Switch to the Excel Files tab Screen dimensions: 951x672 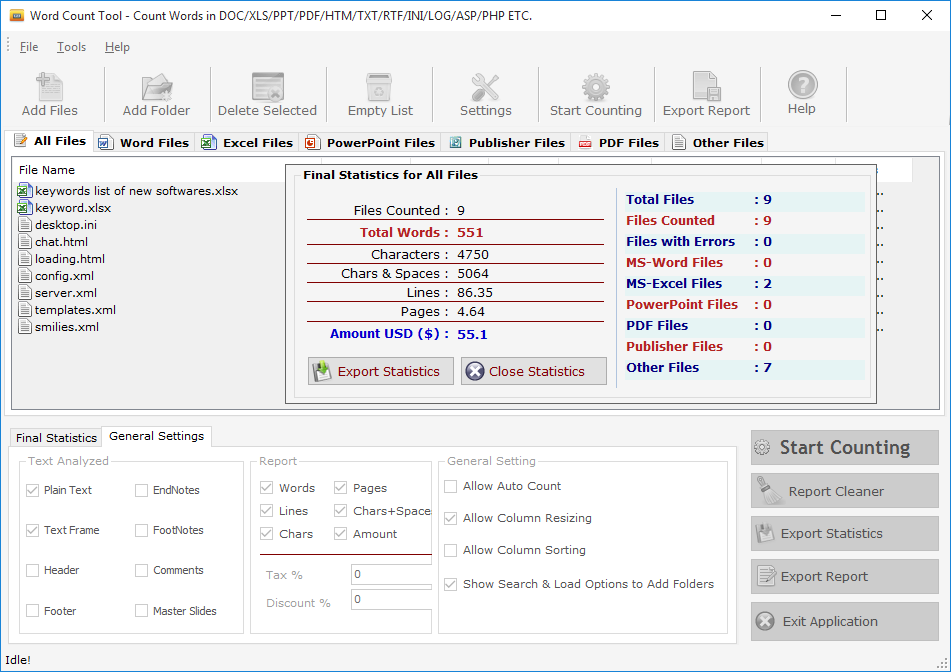tap(247, 143)
